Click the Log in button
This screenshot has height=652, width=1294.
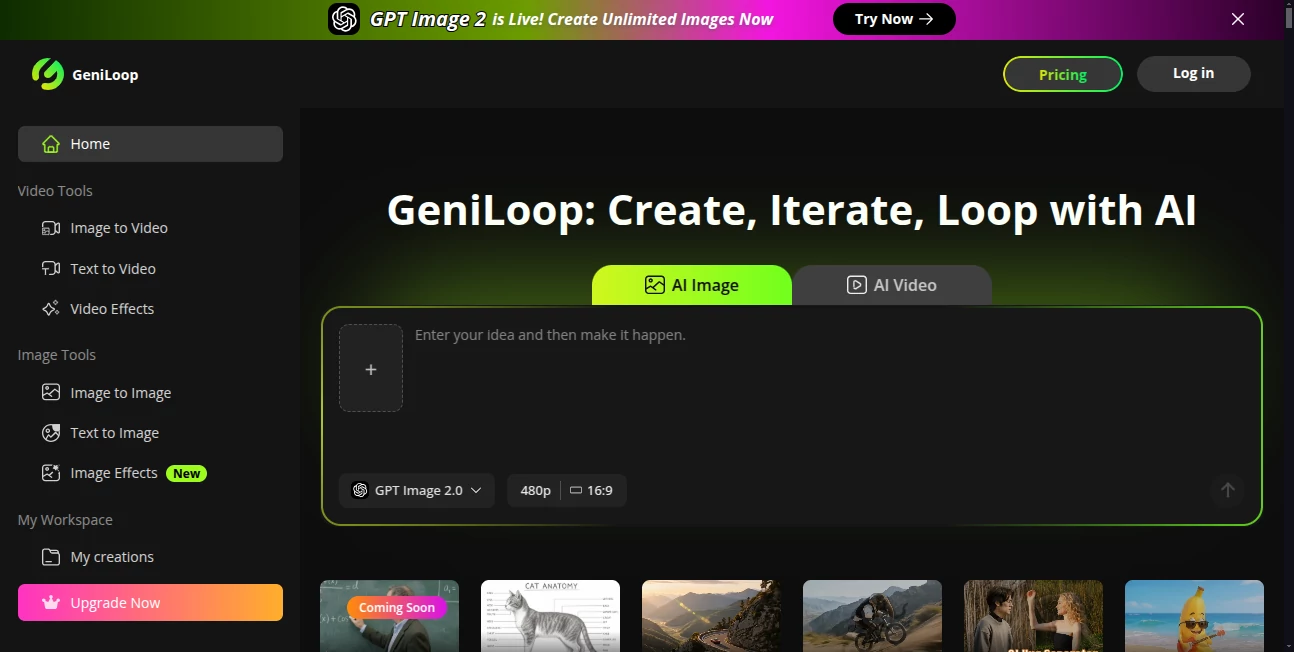click(1194, 73)
